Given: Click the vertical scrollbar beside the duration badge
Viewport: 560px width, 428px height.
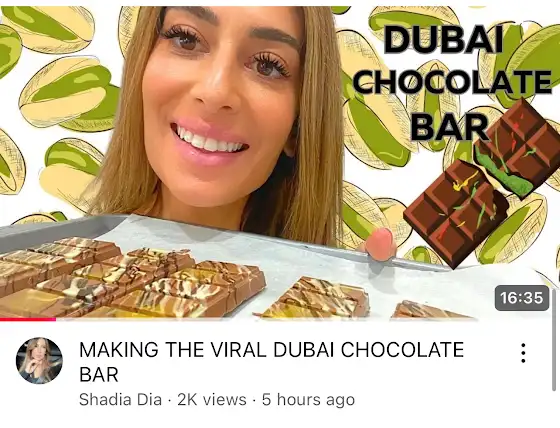Looking at the screenshot, I should [554, 304].
